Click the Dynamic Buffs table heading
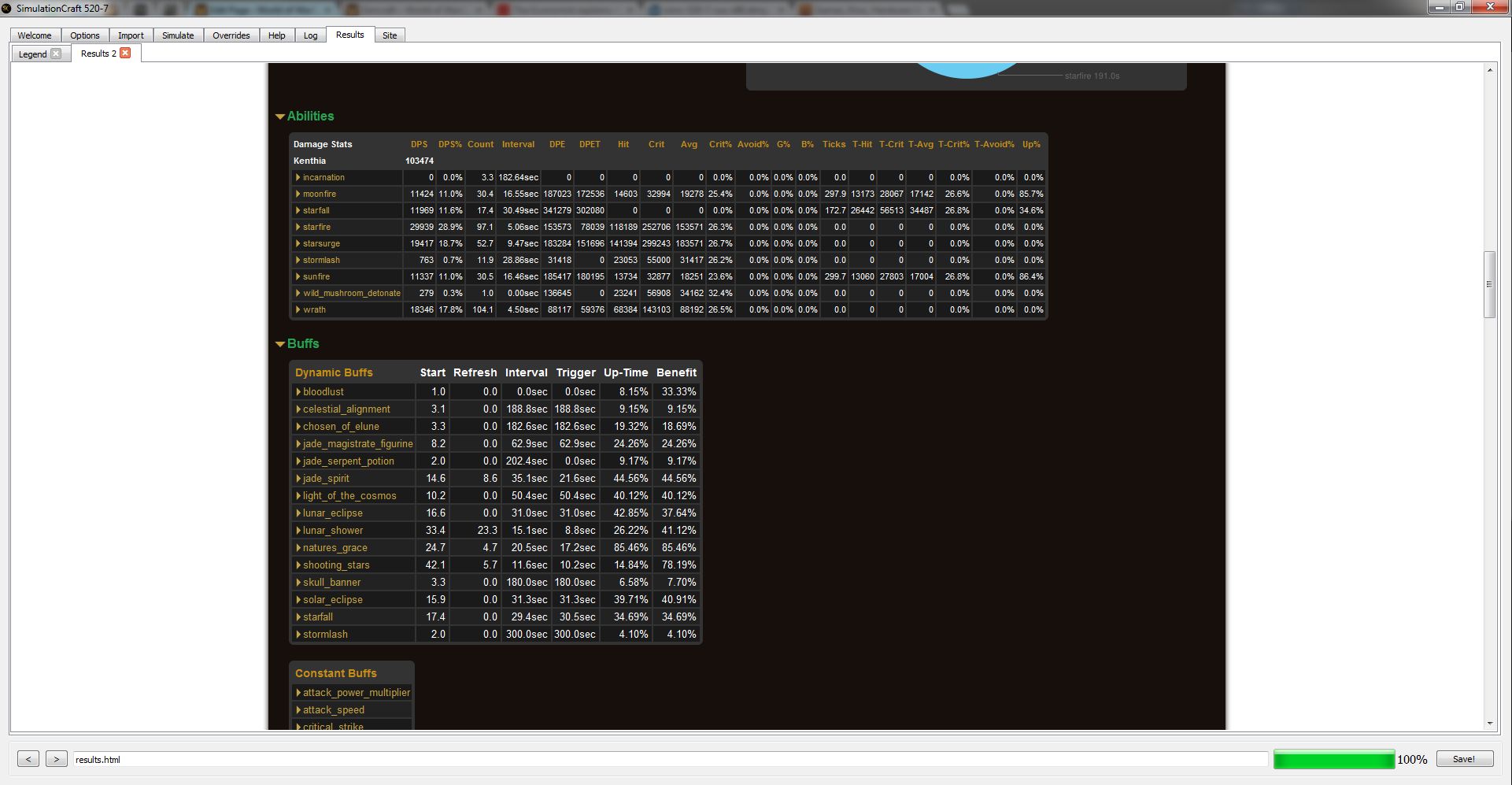 (334, 372)
